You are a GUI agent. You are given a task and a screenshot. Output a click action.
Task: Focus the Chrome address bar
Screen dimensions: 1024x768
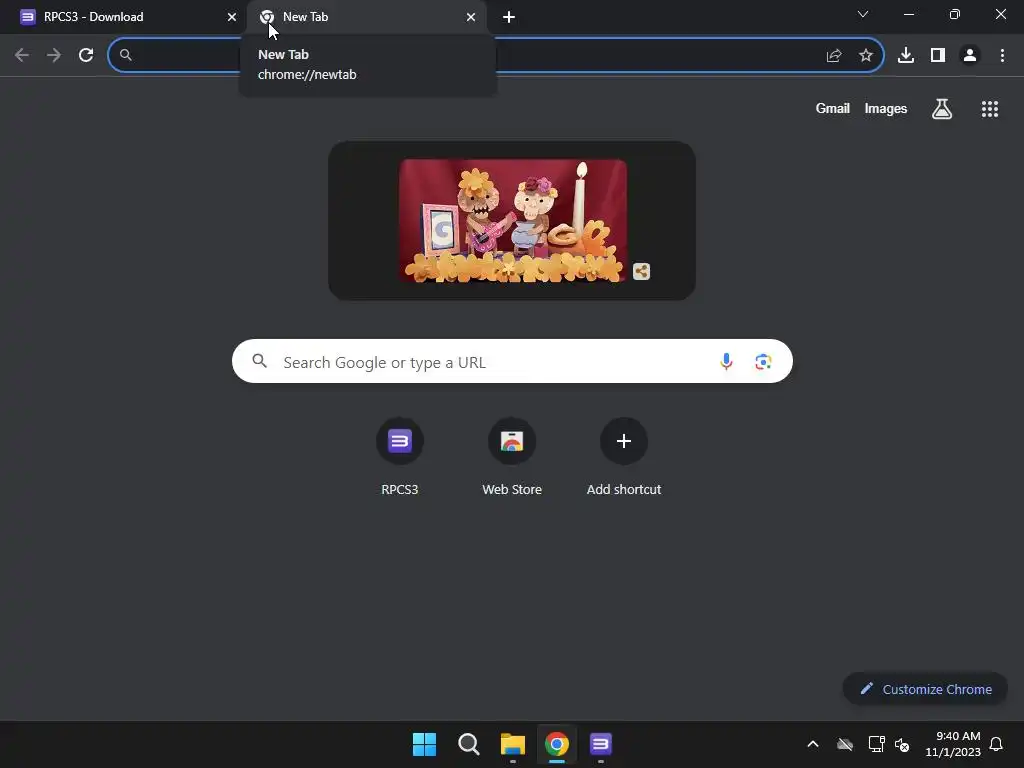[x=496, y=55]
